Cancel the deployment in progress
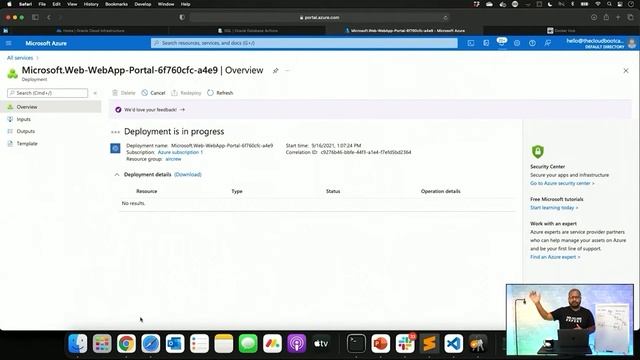The image size is (640, 360). coord(153,93)
